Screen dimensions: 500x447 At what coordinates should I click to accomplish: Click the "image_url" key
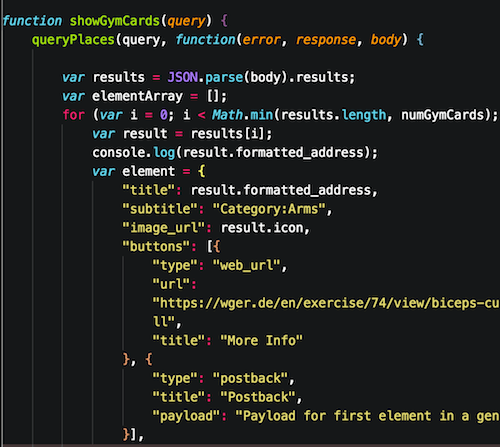pos(164,228)
